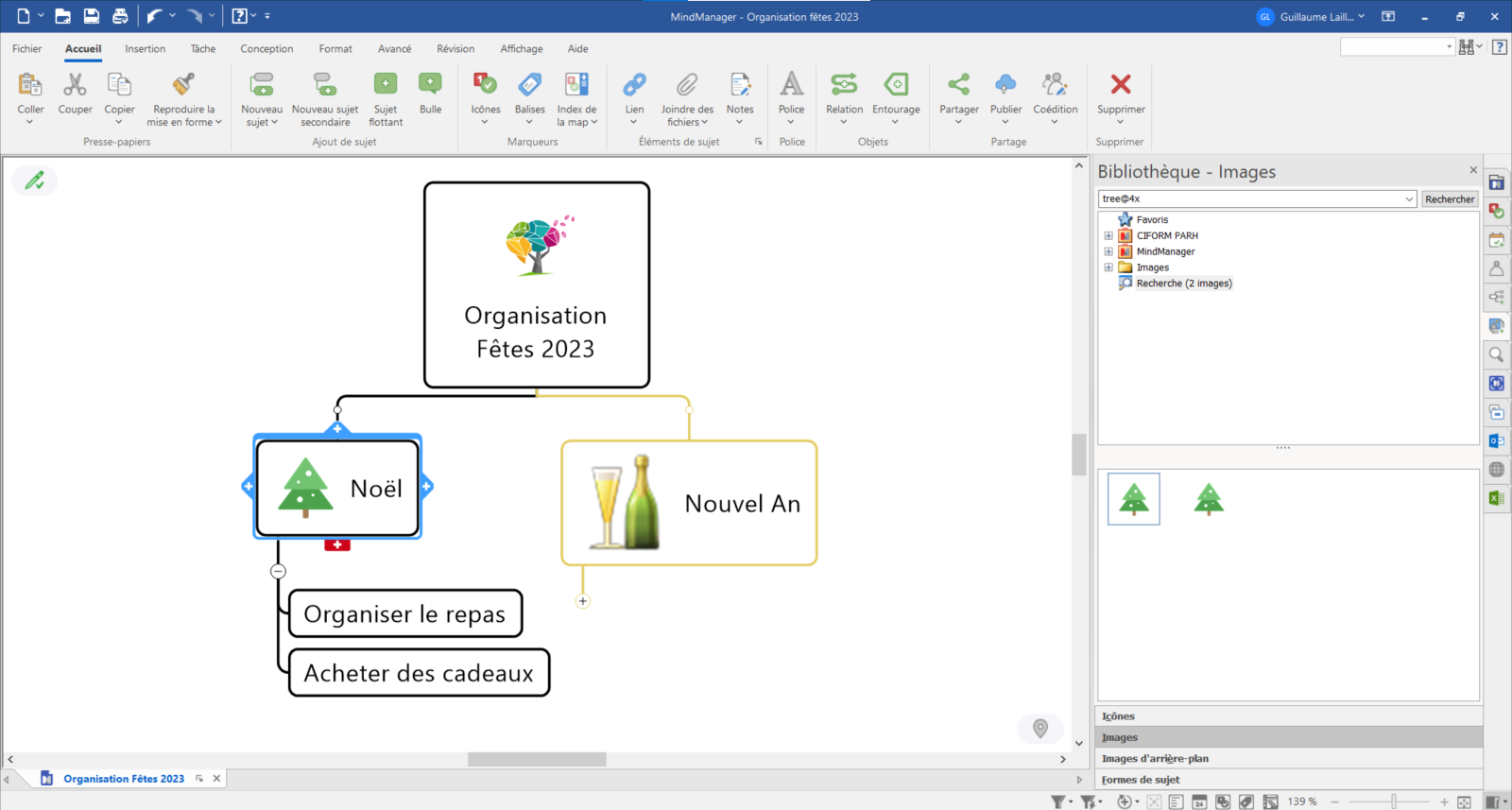Expand the MindManager library folder
Screen dimensions: 1512x810
pos(1108,252)
